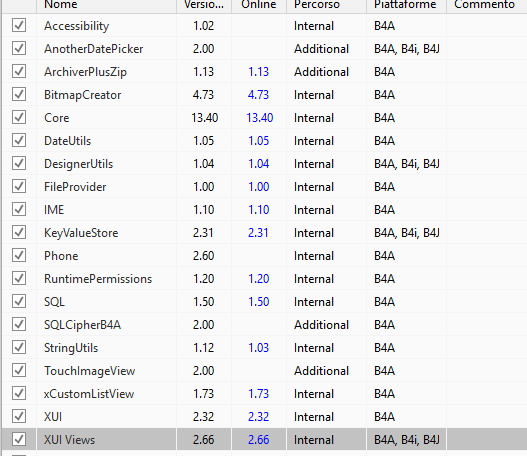Sort by the Percorso column header

tap(326, 5)
